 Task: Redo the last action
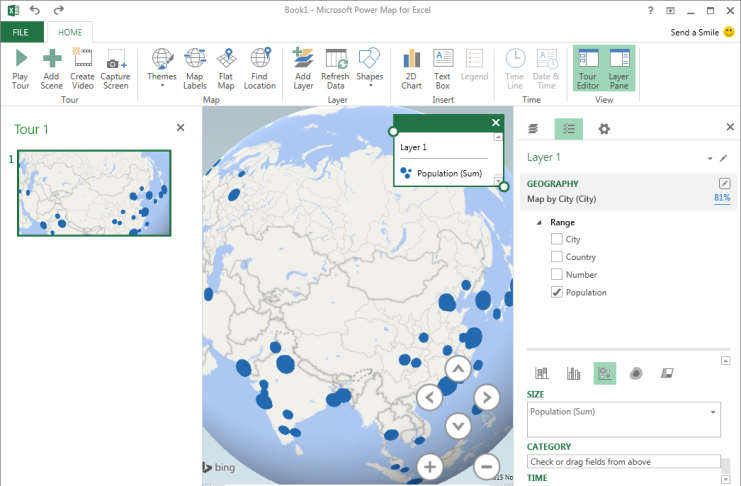[58, 10]
